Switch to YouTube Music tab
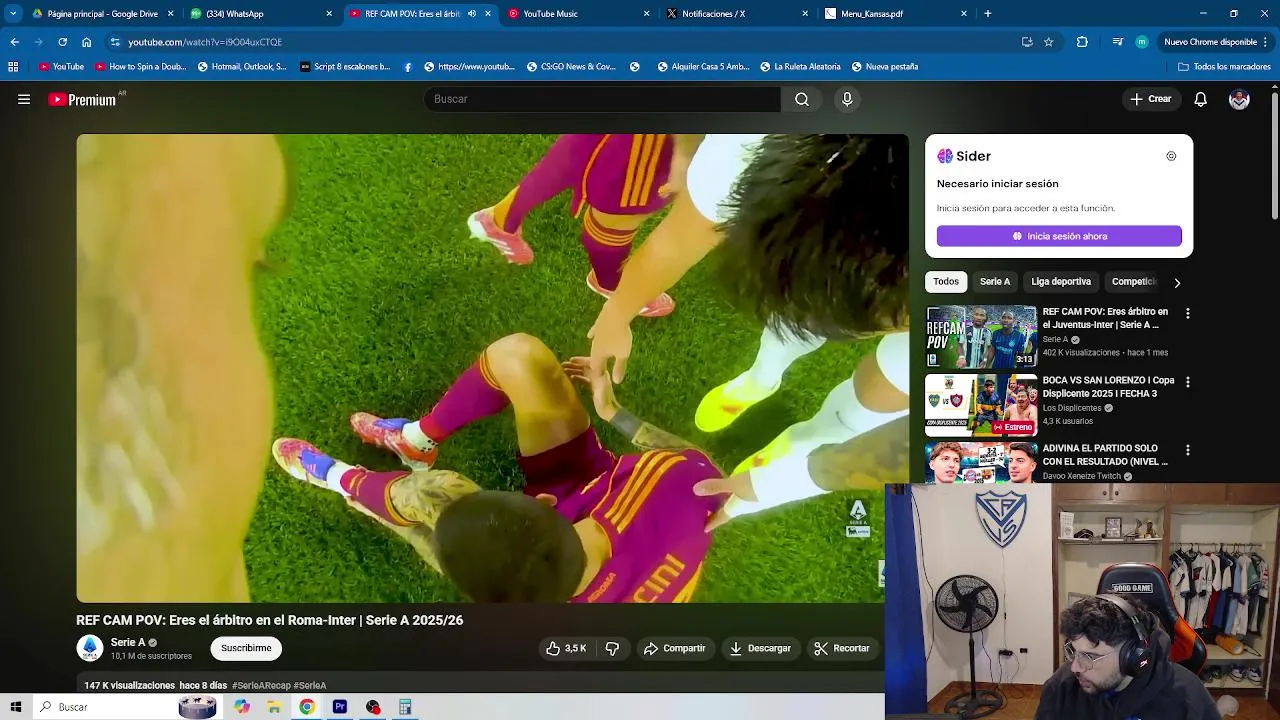Screen dimensions: 1280x720 [580, 14]
